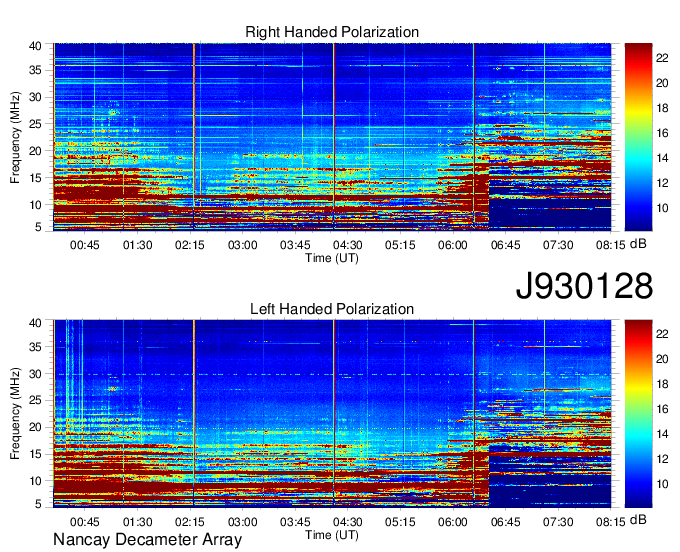This screenshot has height=552, width=680.
Task: Click the 35 frequency tick of Right Handed plot
Action: tap(35, 70)
